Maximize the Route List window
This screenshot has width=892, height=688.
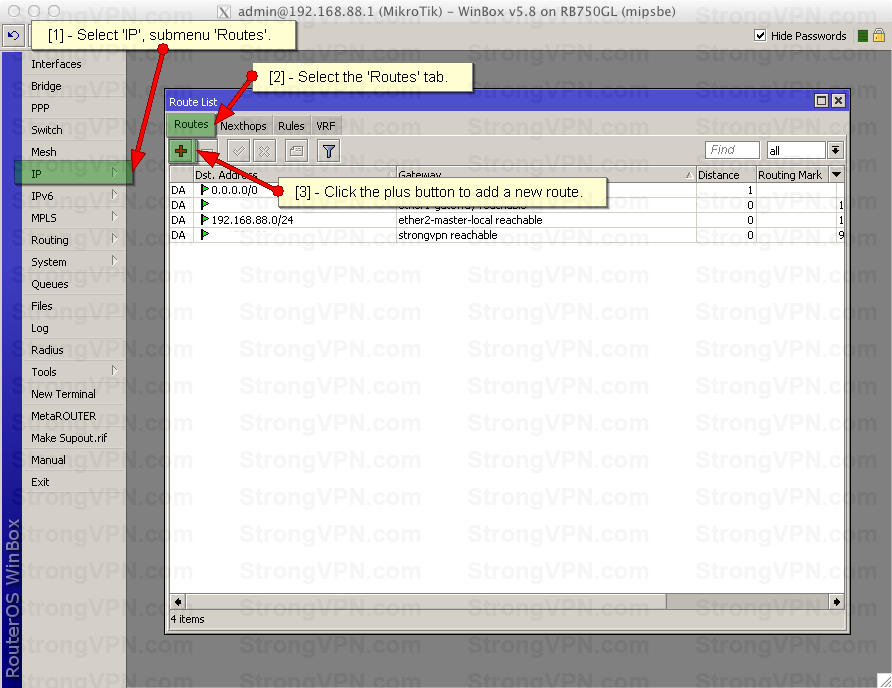tap(821, 101)
